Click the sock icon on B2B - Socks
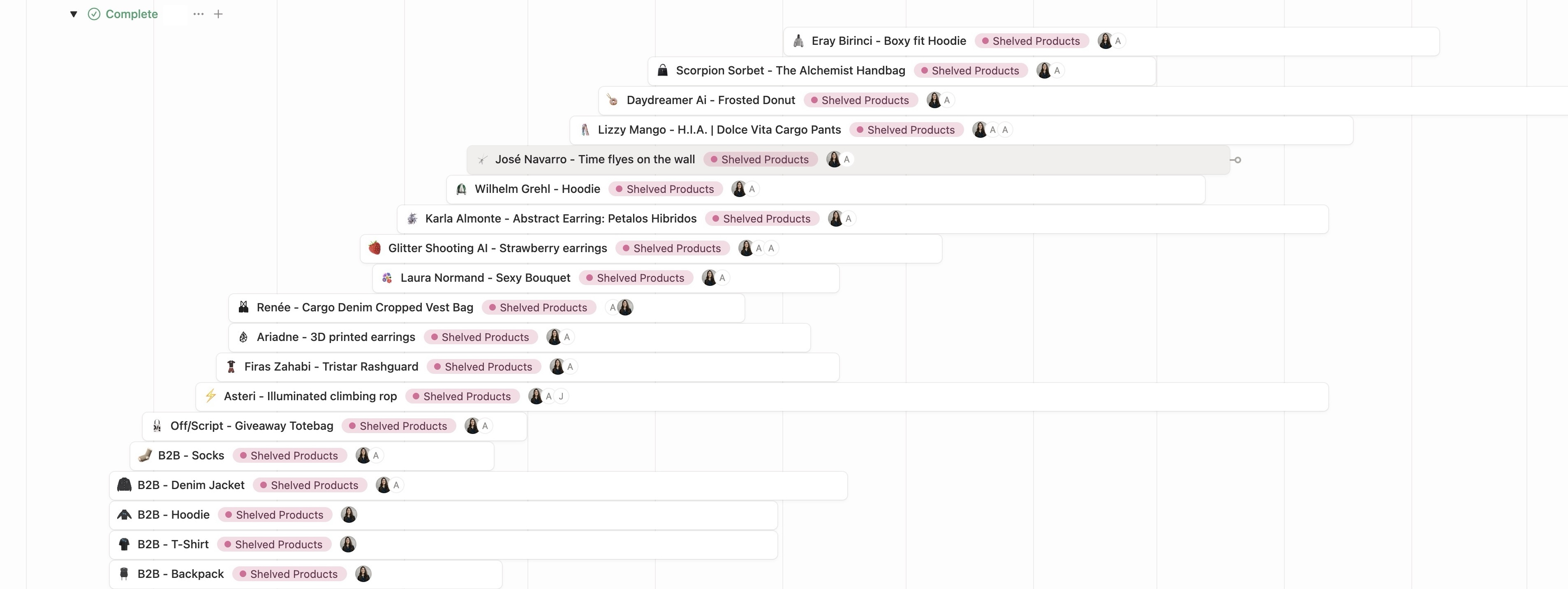 (145, 456)
